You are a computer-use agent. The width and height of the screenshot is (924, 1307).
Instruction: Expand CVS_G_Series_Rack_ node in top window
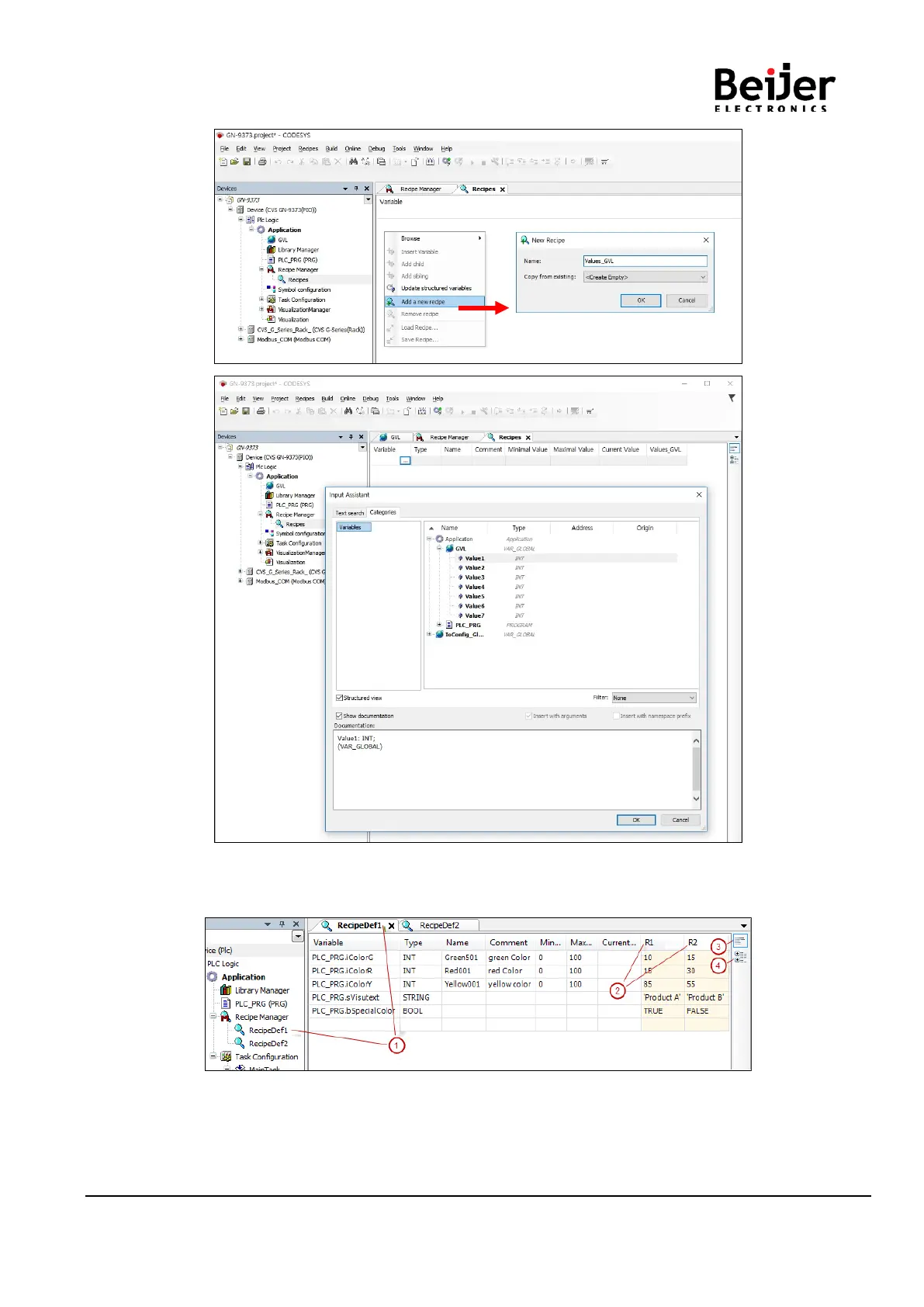(x=241, y=329)
